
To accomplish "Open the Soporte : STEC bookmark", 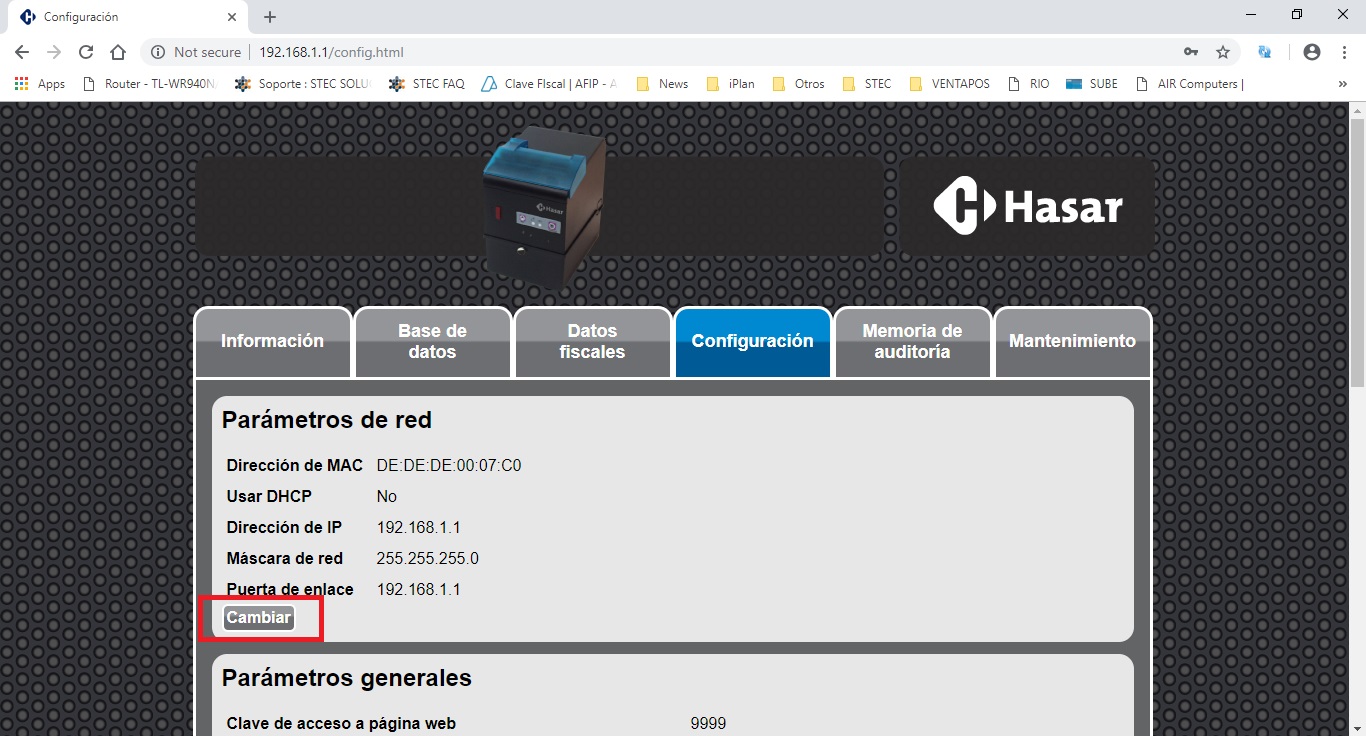I will tap(303, 84).
